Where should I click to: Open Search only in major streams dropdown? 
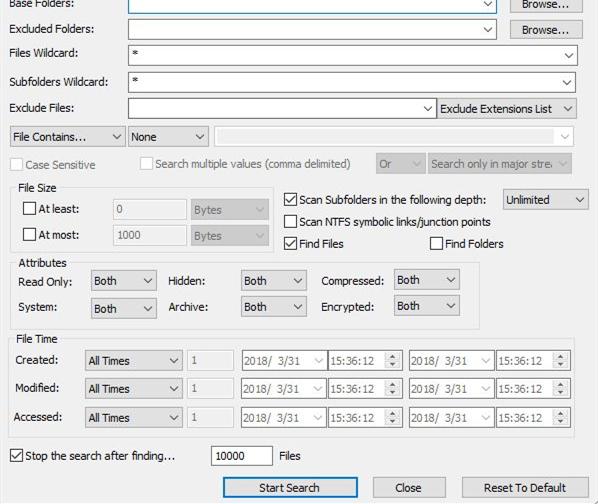click(x=500, y=164)
